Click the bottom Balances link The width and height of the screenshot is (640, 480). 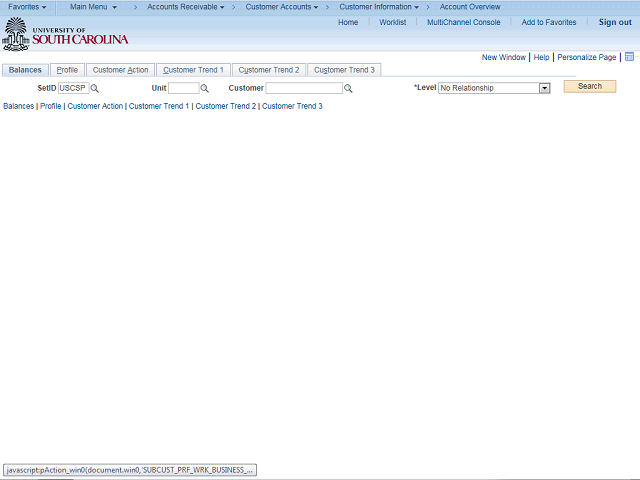pyautogui.click(x=19, y=106)
